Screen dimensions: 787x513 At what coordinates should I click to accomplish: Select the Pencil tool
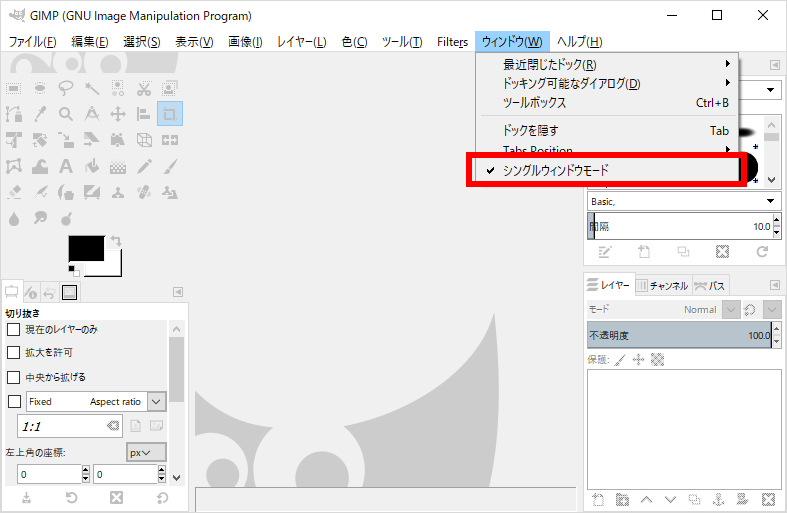coord(144,166)
